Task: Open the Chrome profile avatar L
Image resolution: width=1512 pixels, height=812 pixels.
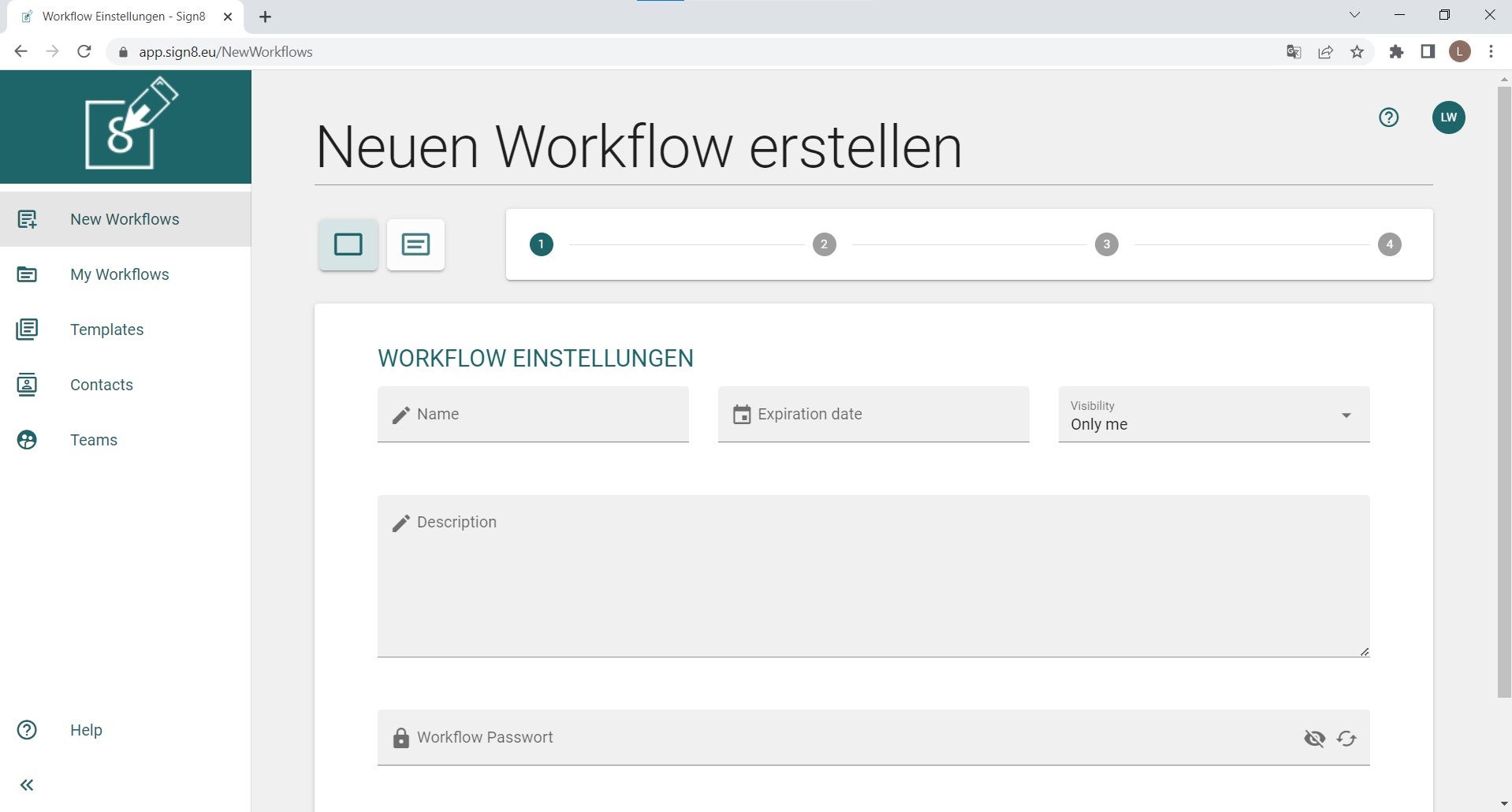Action: [x=1460, y=52]
